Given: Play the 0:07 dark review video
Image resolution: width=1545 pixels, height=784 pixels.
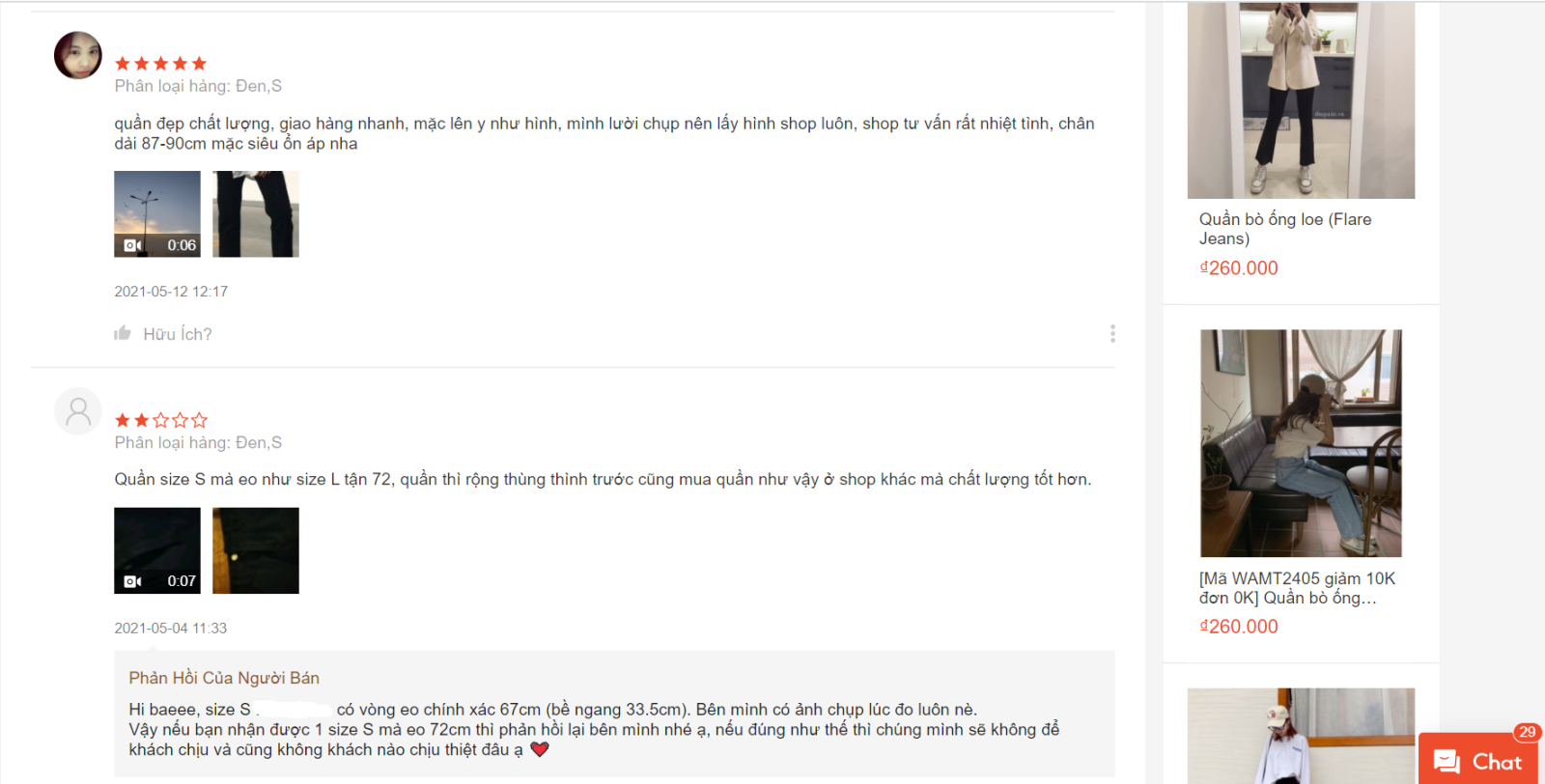Looking at the screenshot, I should pos(157,550).
